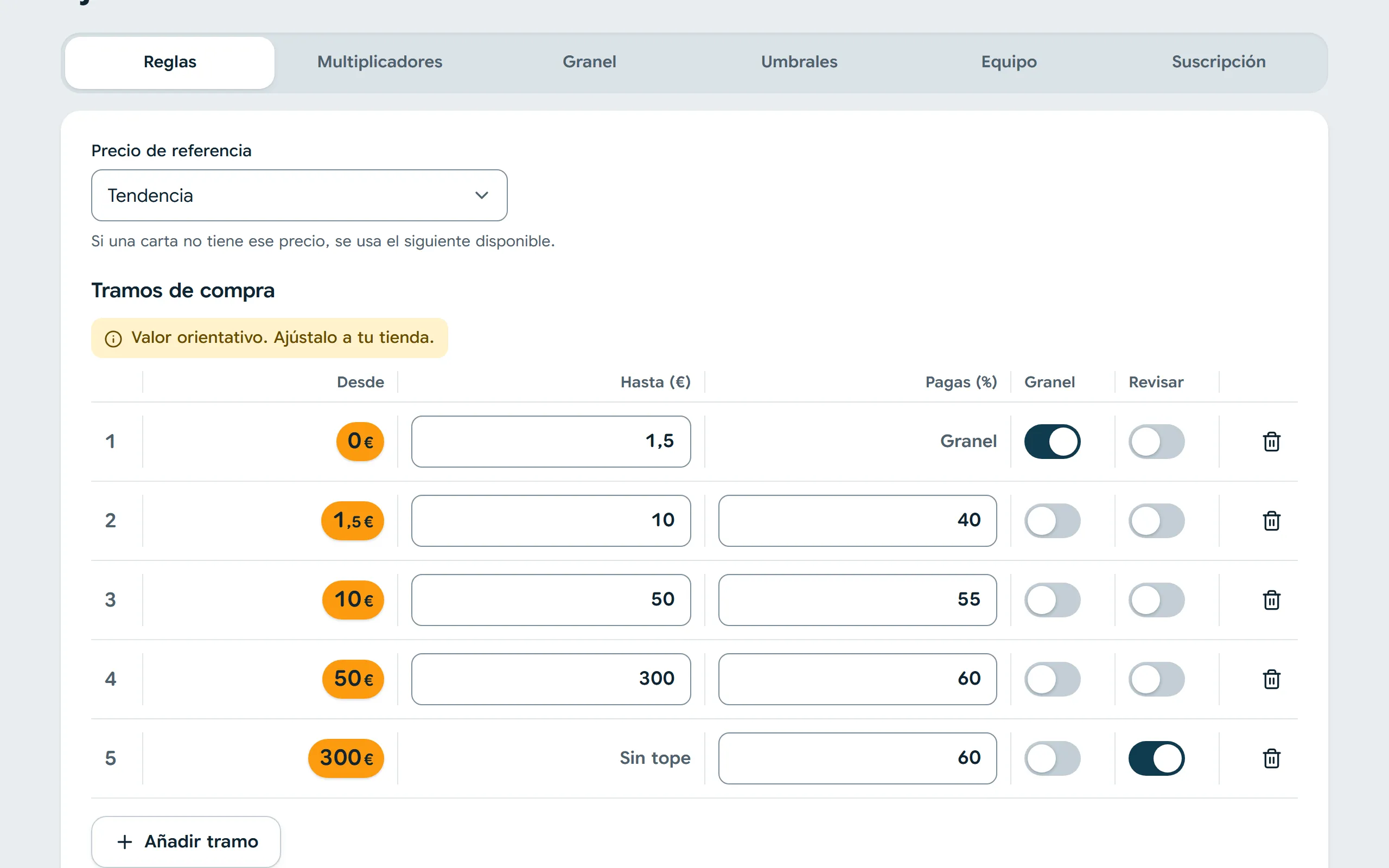
Task: Delete tramo 5 with its trash icon
Action: point(1271,758)
